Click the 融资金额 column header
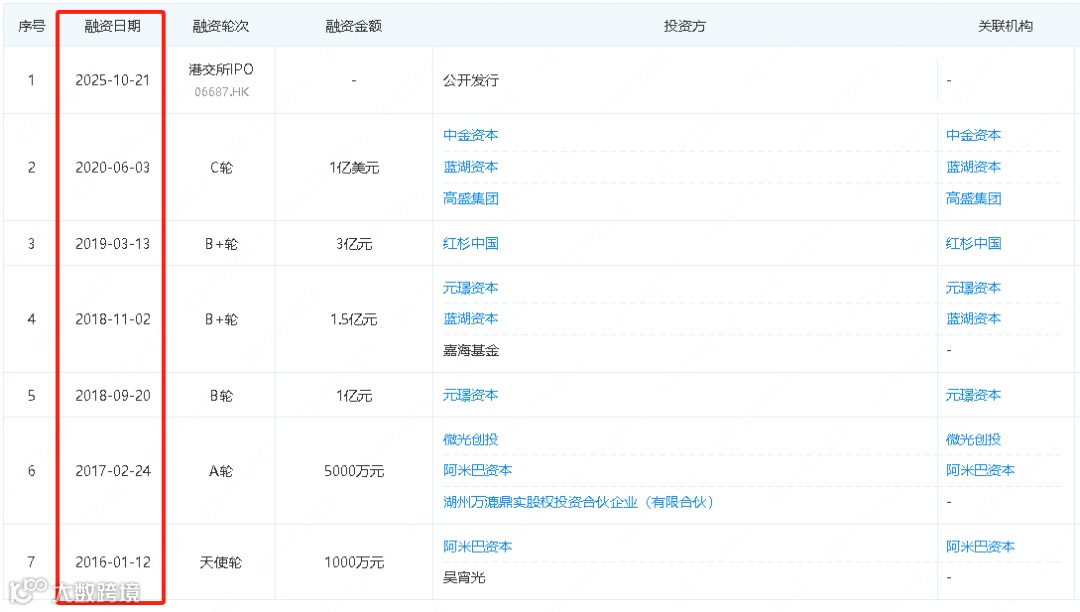 [353, 26]
